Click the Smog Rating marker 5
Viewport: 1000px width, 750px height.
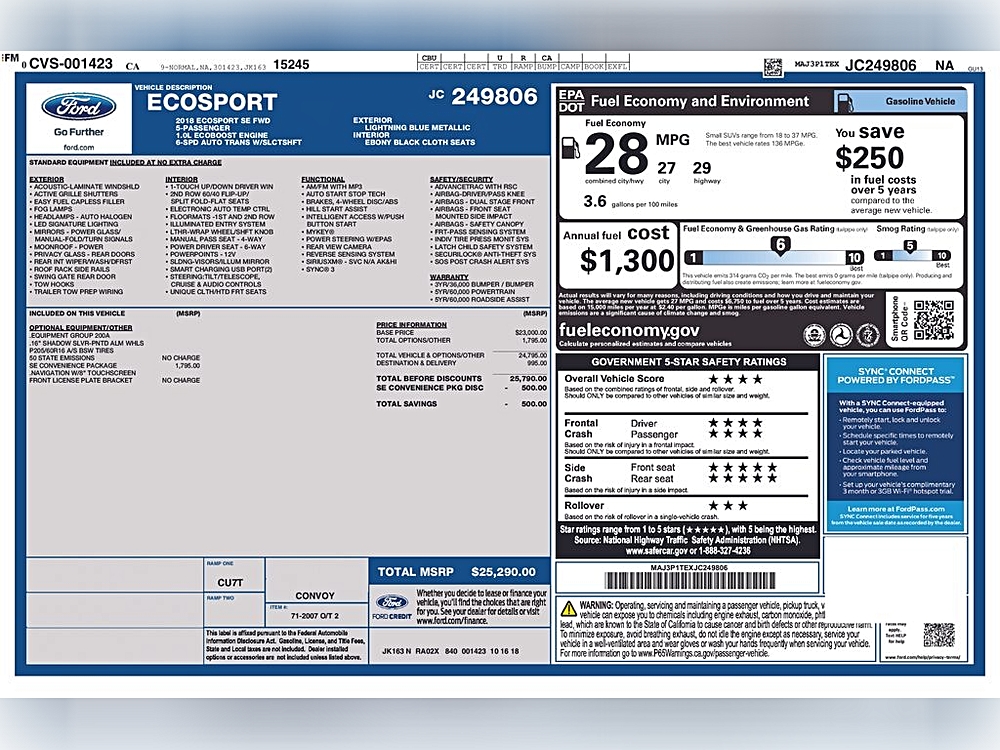tap(909, 246)
